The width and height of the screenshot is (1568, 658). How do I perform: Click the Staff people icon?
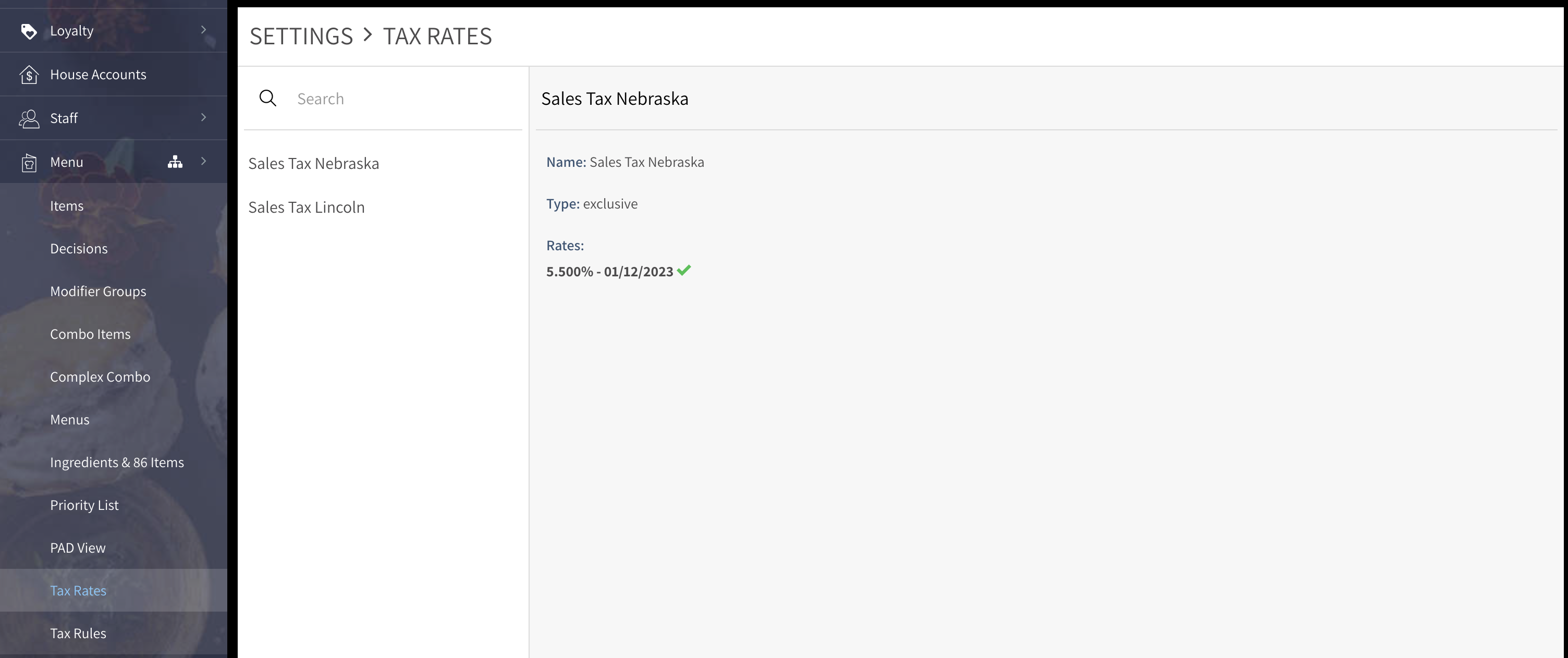[x=29, y=119]
